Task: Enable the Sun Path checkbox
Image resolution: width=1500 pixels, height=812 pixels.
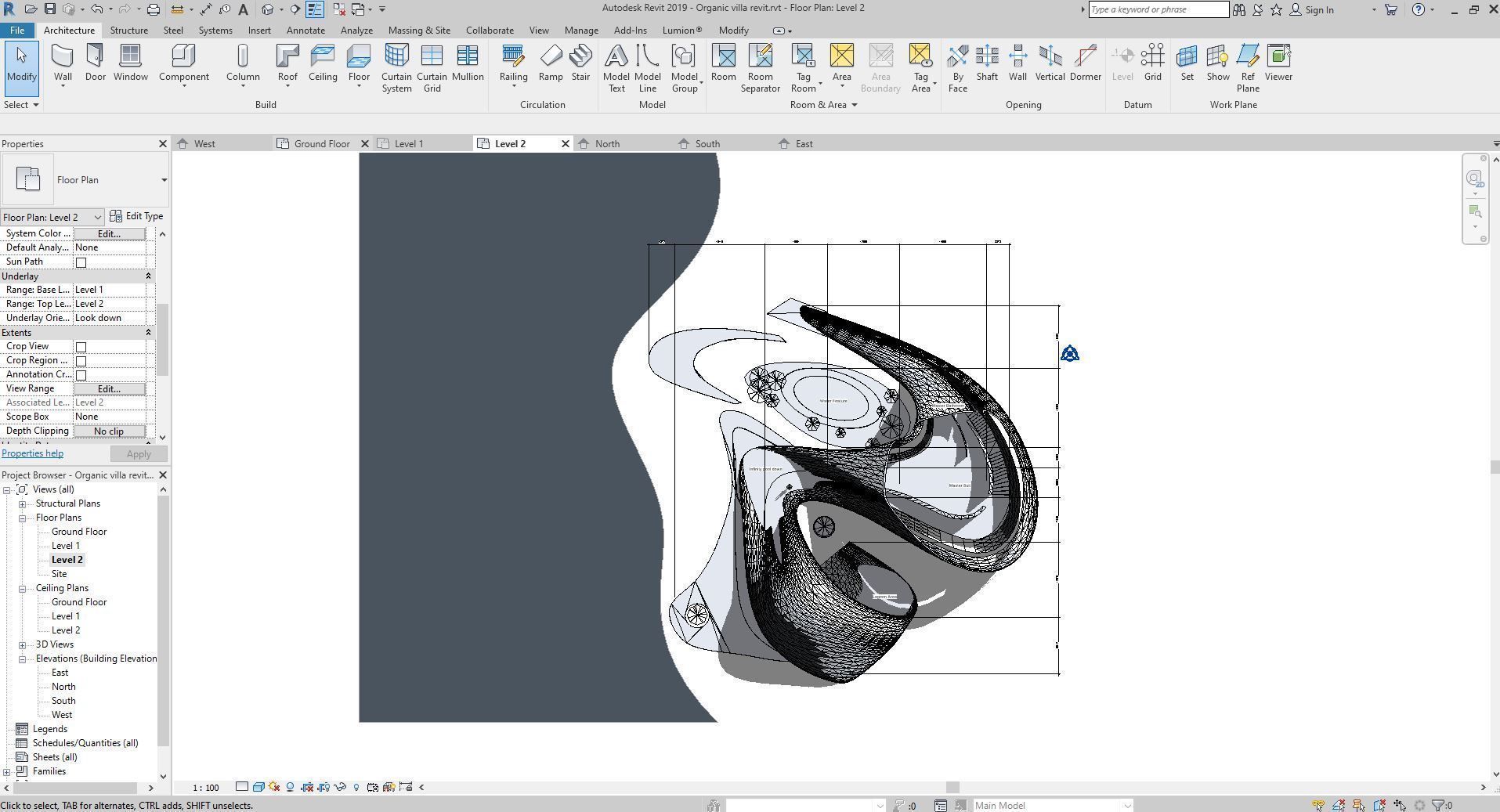Action: point(81,262)
